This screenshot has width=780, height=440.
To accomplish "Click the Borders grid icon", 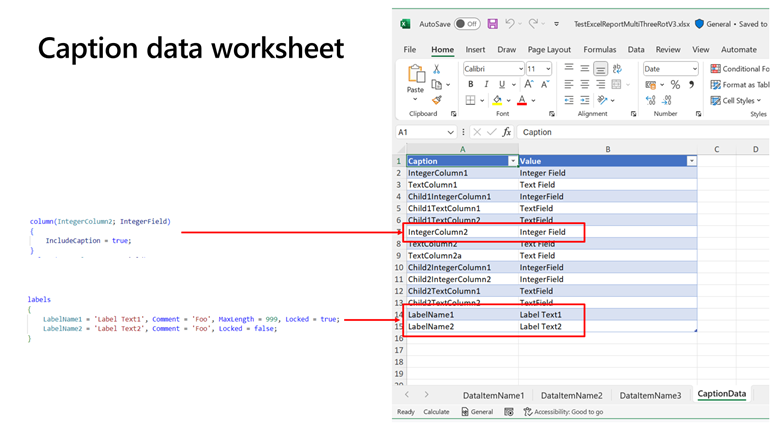I will click(471, 100).
